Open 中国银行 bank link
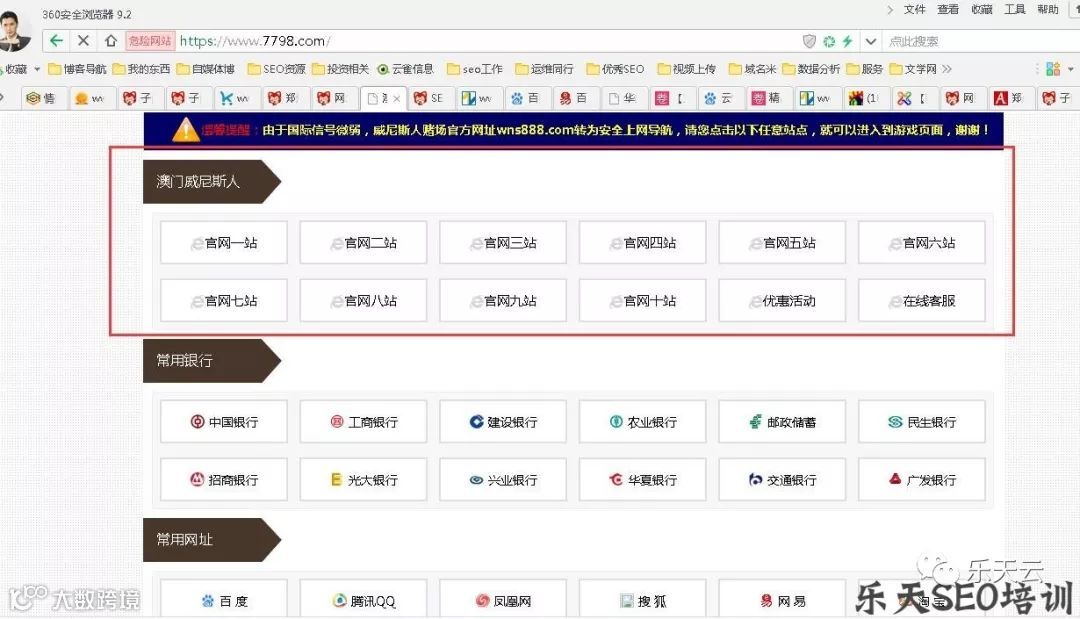The width and height of the screenshot is (1080, 619). (x=224, y=421)
